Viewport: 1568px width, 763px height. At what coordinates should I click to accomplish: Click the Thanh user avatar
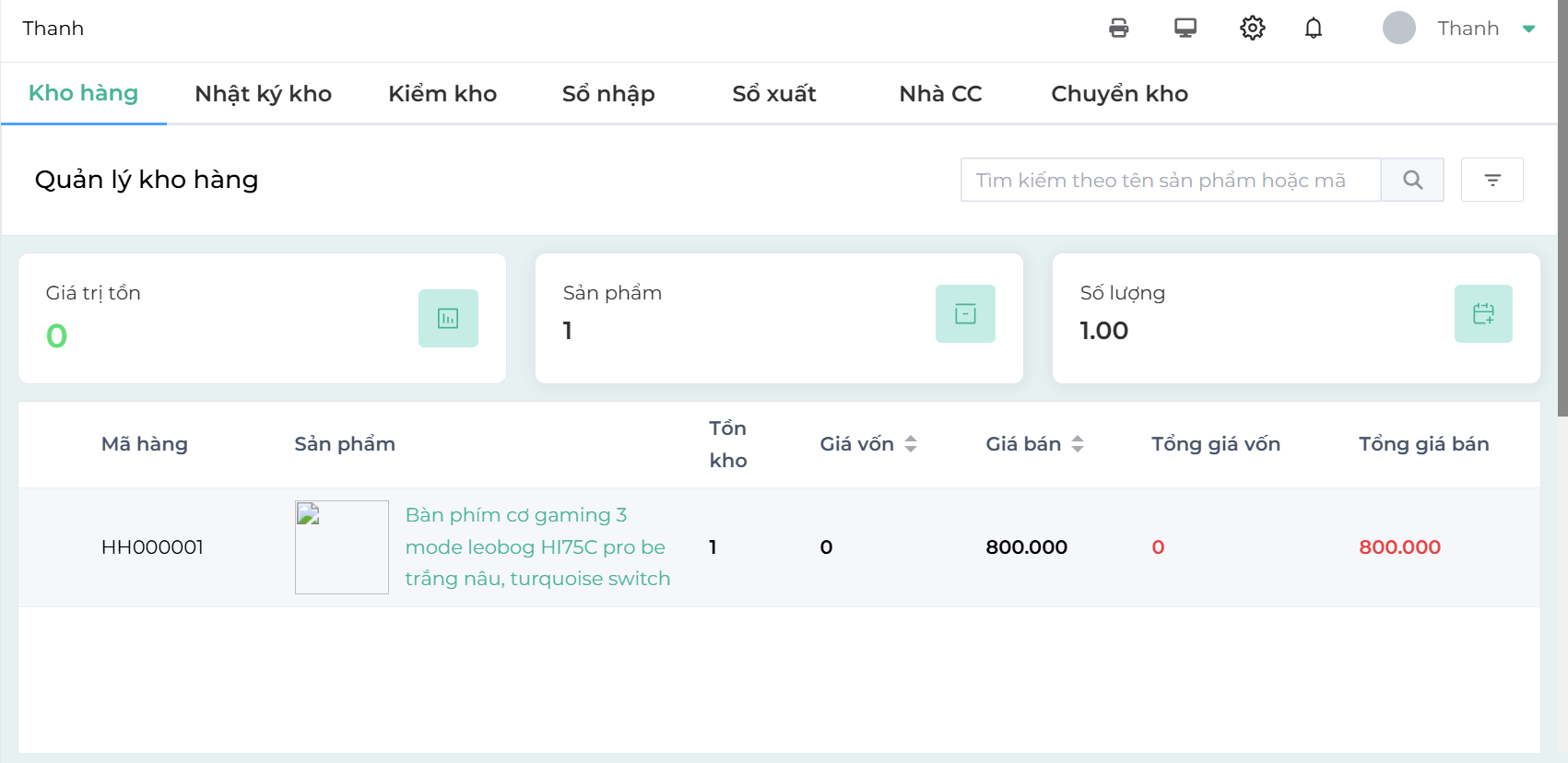click(1398, 29)
